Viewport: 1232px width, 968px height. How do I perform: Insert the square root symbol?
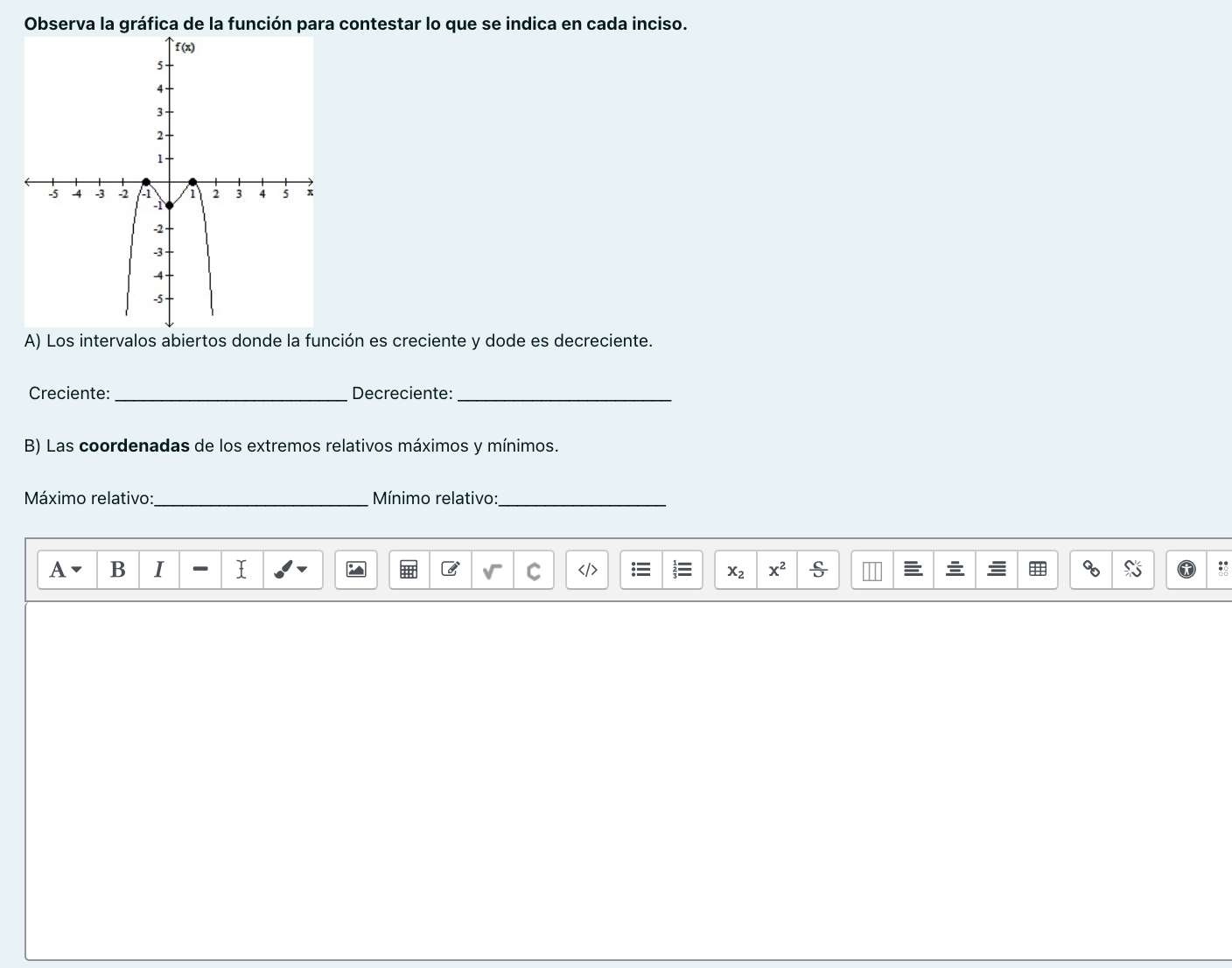tap(491, 570)
